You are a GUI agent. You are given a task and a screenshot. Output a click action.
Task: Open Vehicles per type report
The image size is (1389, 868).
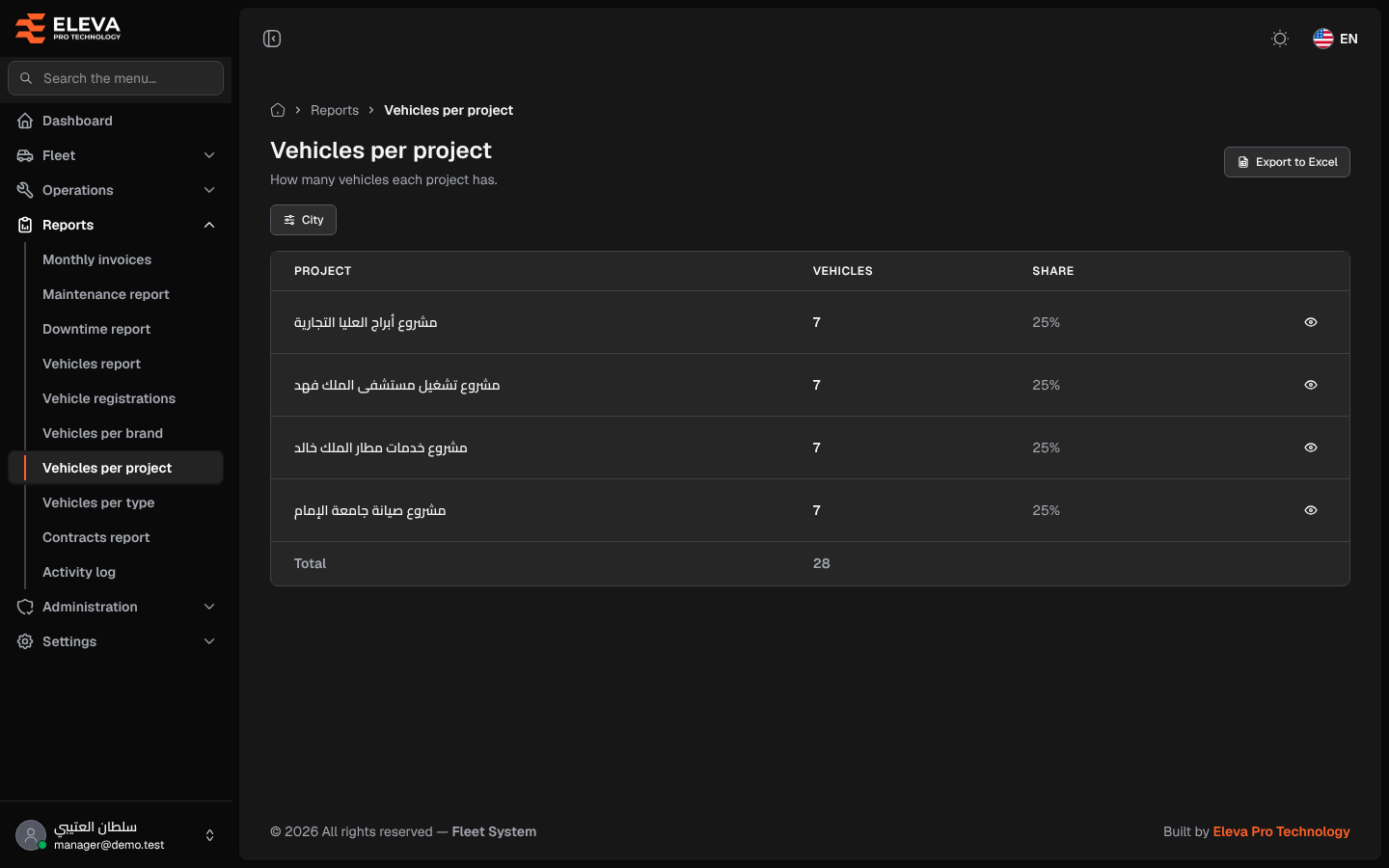98,502
